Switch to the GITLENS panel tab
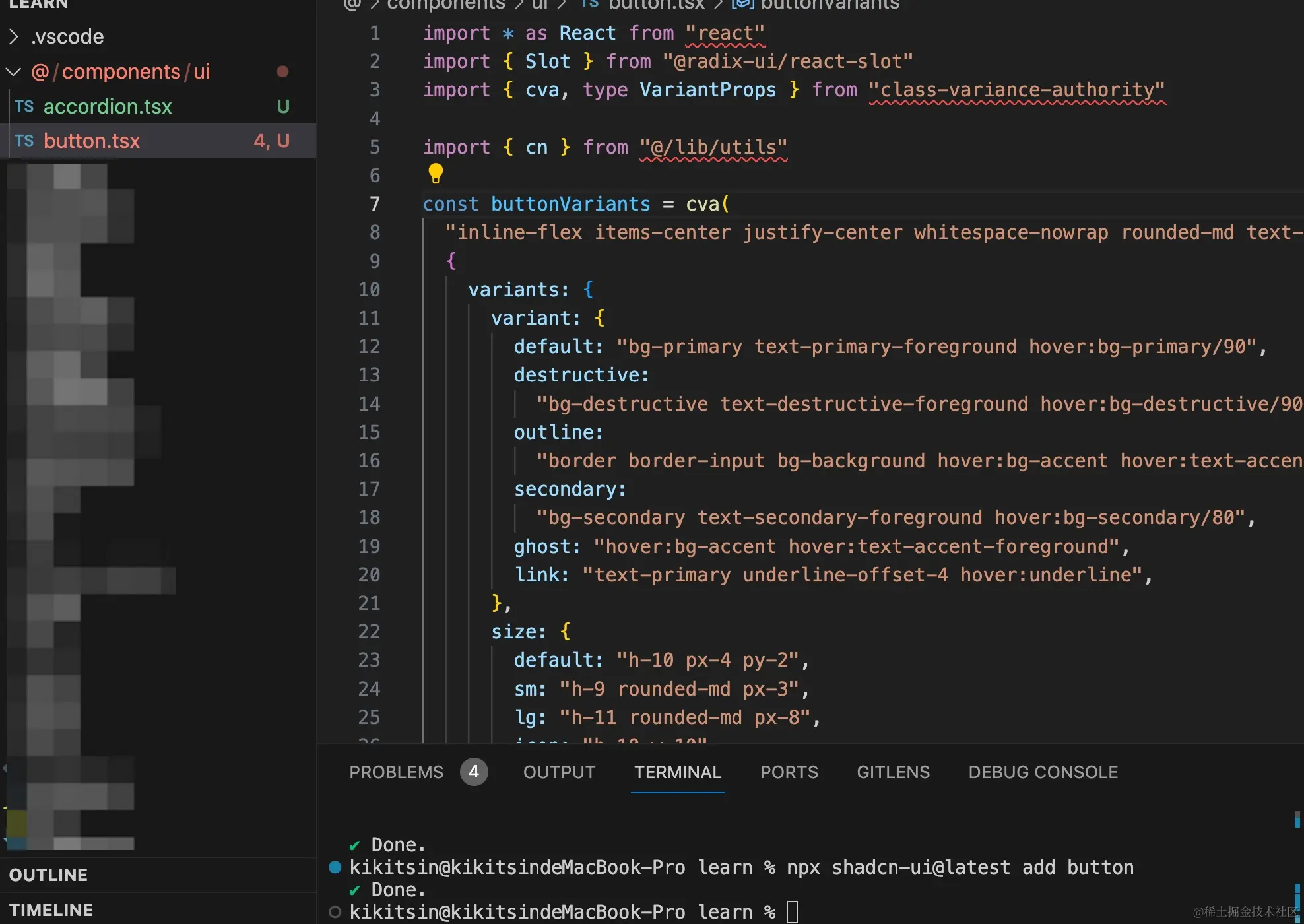Image resolution: width=1304 pixels, height=924 pixels. pos(893,772)
